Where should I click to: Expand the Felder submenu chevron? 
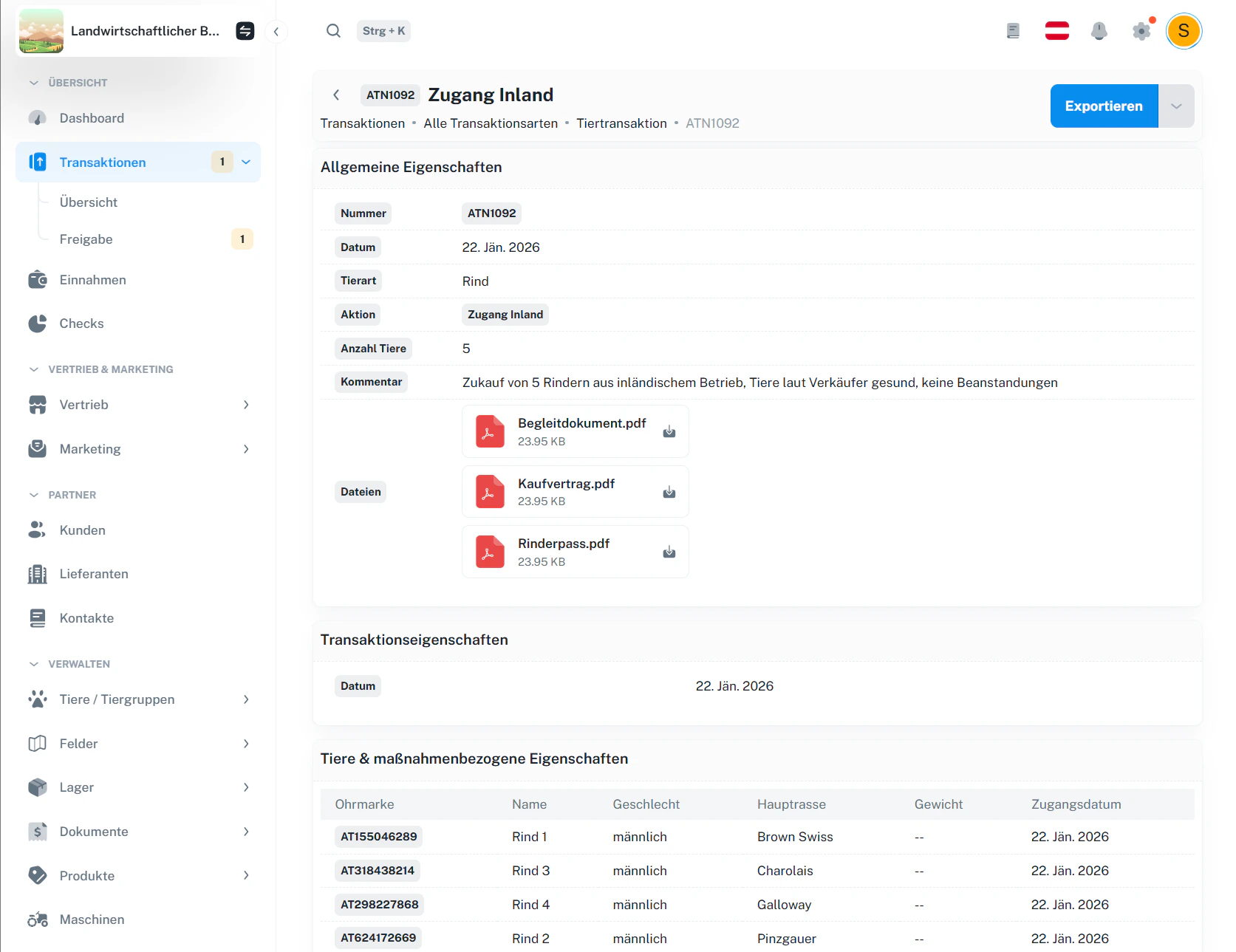pos(246,744)
